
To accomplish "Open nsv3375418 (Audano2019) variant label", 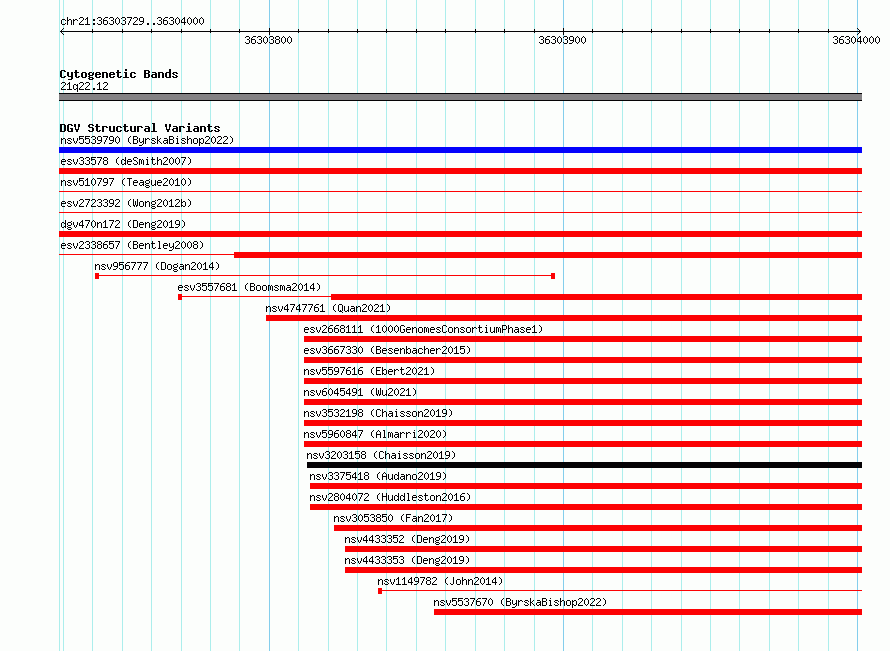I will coord(378,476).
